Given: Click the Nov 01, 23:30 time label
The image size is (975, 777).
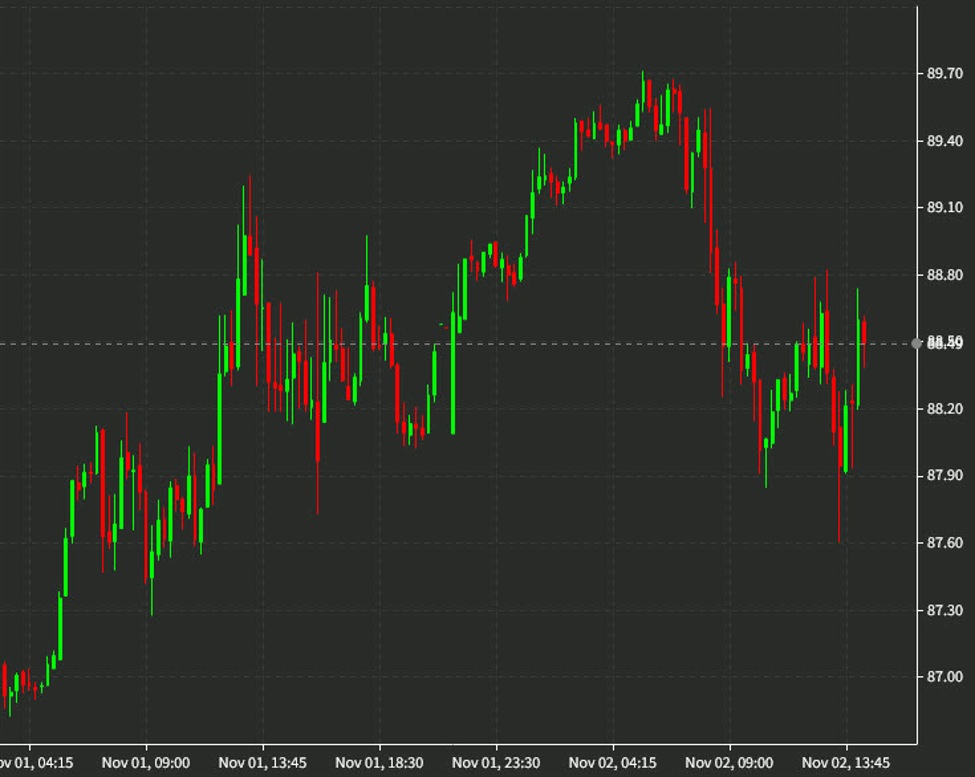Looking at the screenshot, I should tap(497, 761).
